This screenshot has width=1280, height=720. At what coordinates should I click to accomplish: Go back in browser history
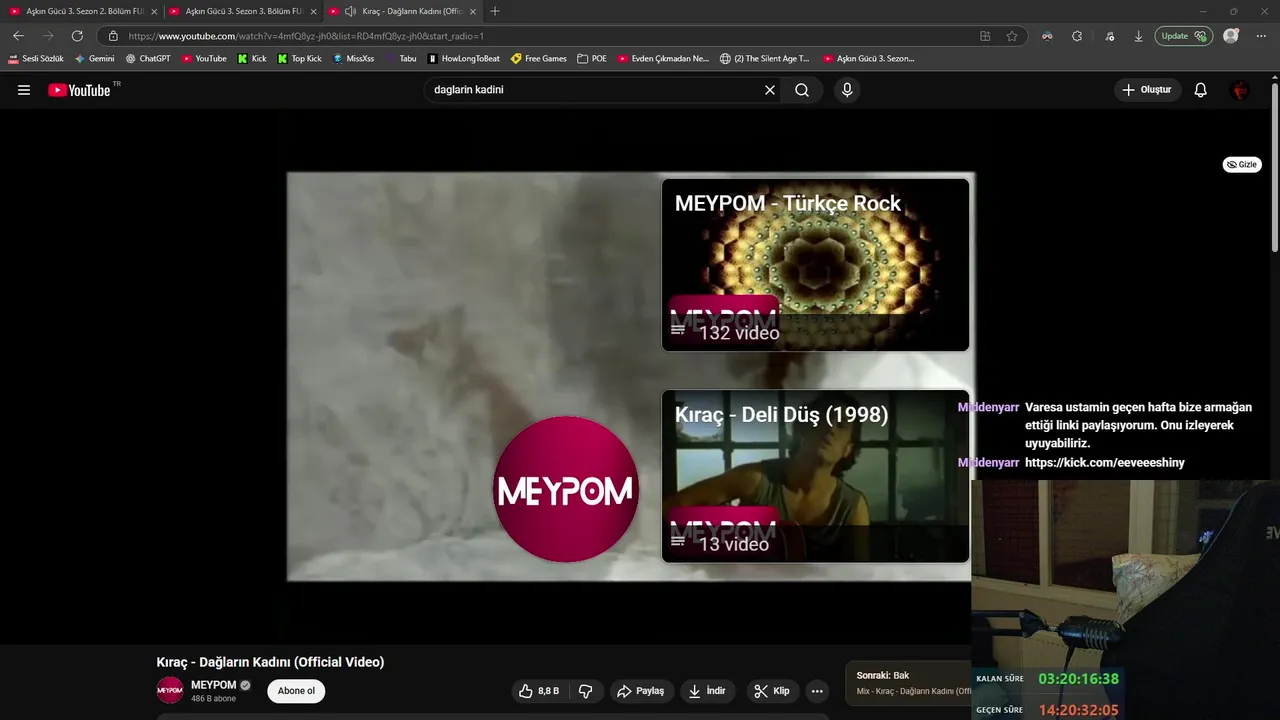(x=18, y=36)
